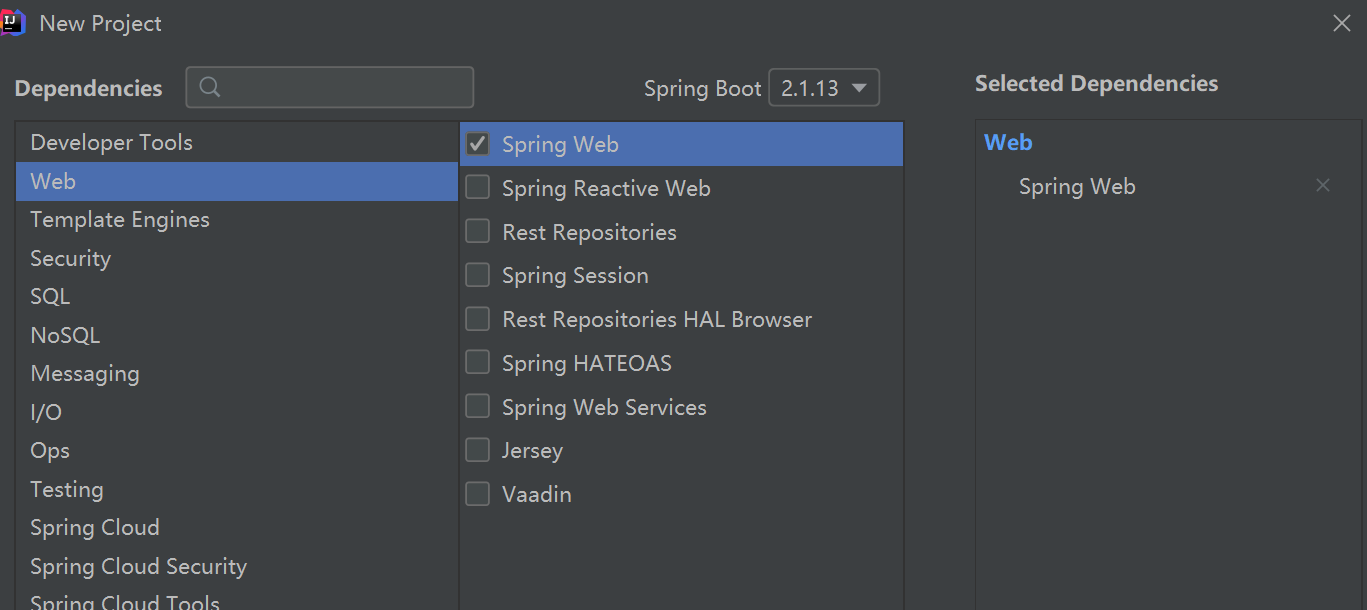The width and height of the screenshot is (1367, 610).
Task: Enable the Jersey dependency
Action: 477,450
